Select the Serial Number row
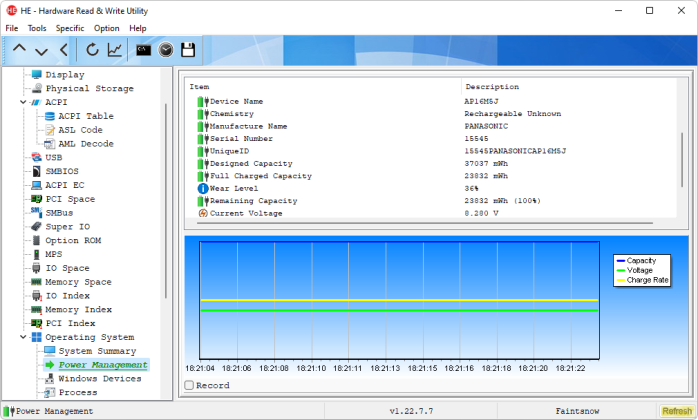This screenshot has height=420, width=698. [430, 139]
